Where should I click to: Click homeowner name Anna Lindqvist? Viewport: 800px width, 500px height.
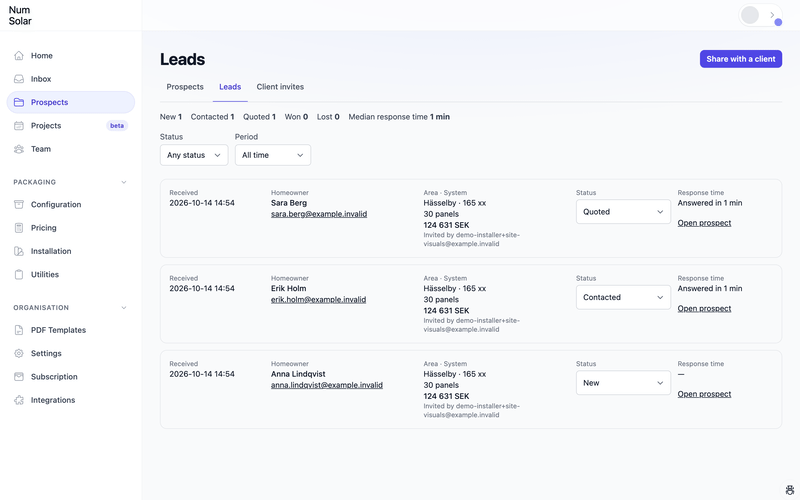298,374
